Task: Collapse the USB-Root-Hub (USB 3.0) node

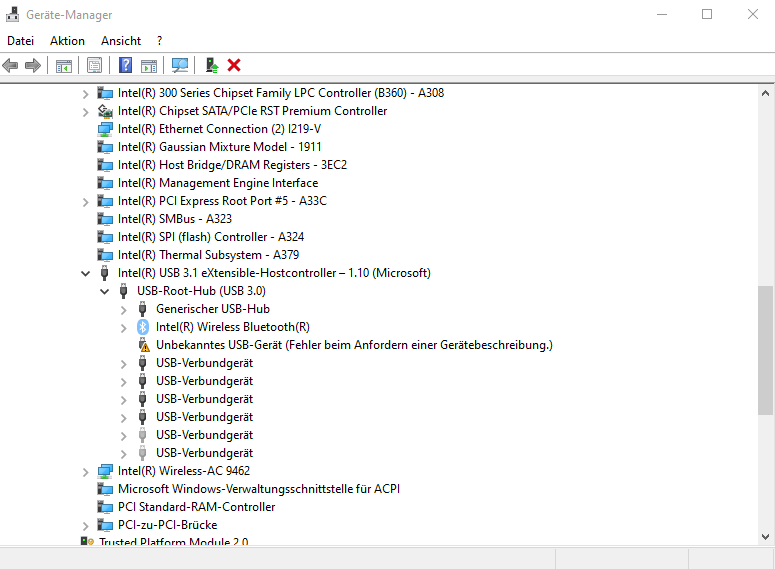Action: pos(105,291)
